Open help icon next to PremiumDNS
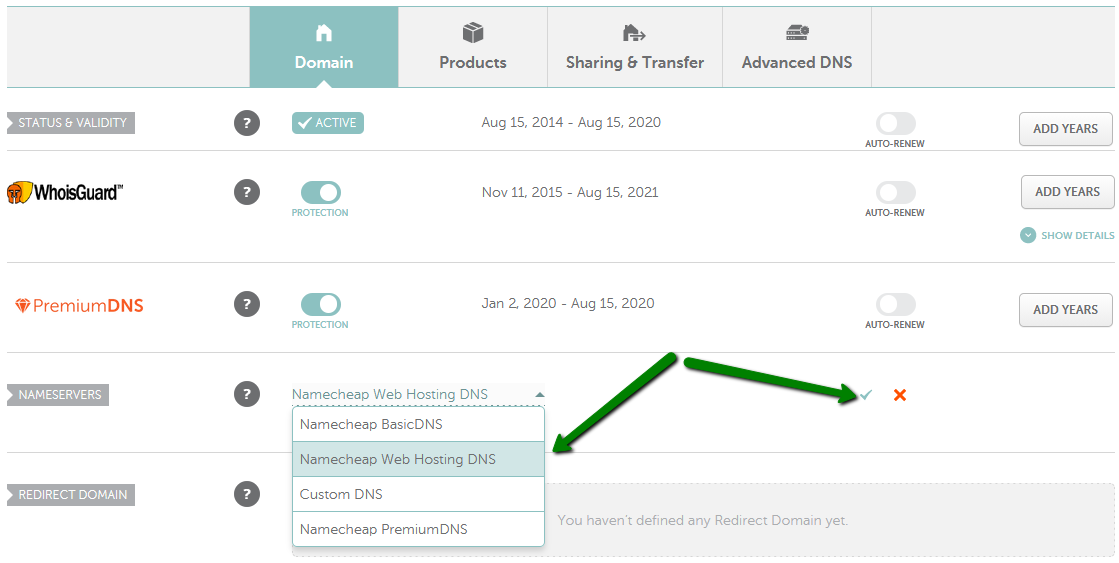Viewport: 1119px width, 563px height. point(247,304)
